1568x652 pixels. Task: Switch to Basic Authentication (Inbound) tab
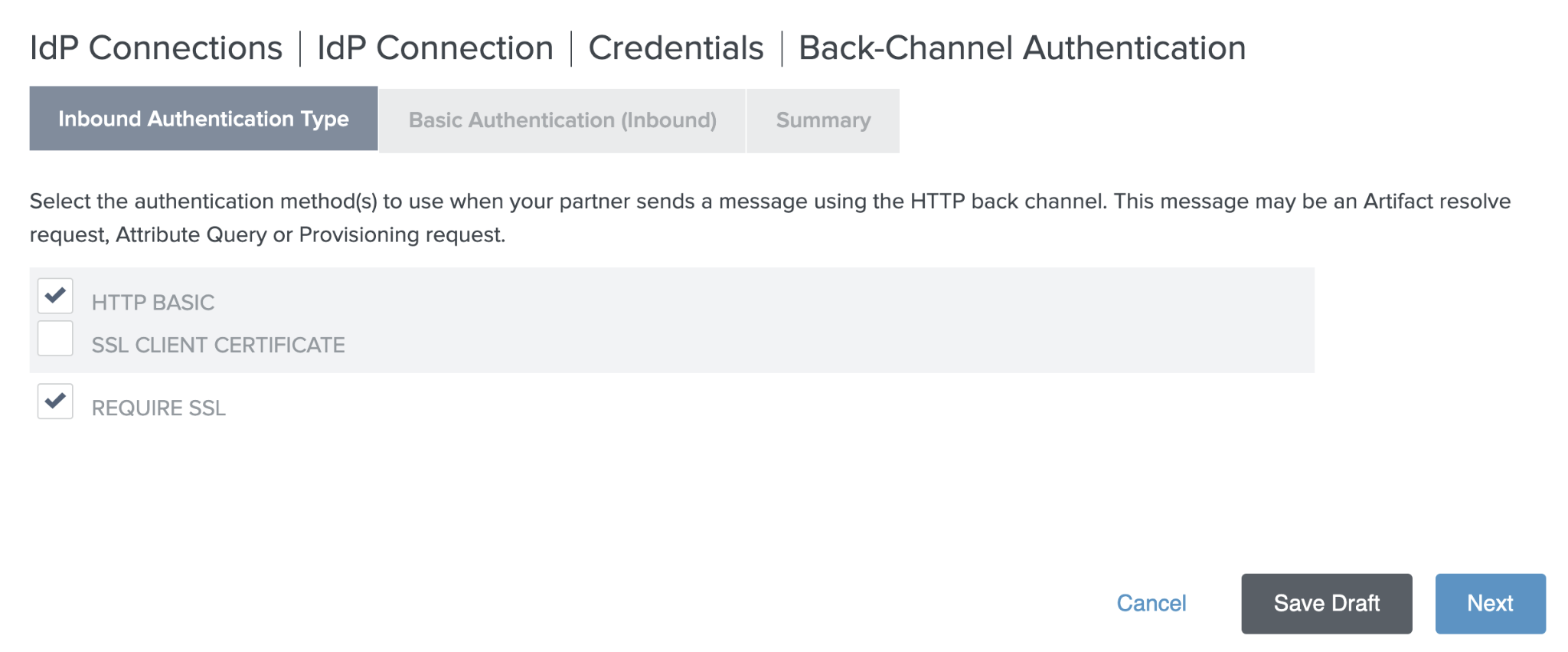(562, 120)
